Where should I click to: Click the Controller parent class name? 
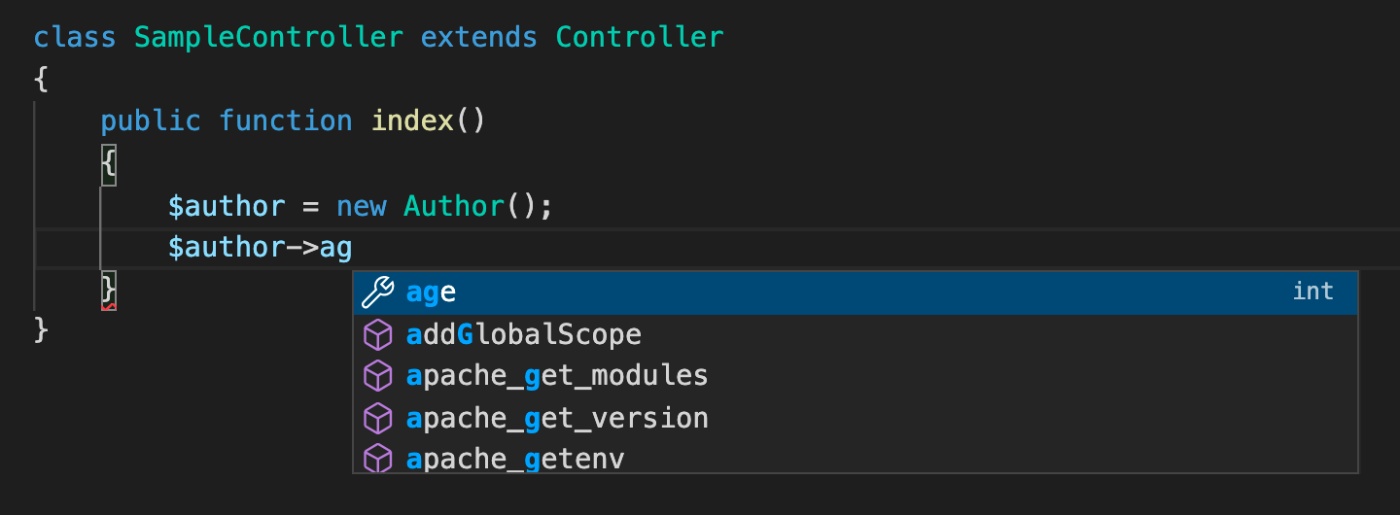click(x=640, y=38)
